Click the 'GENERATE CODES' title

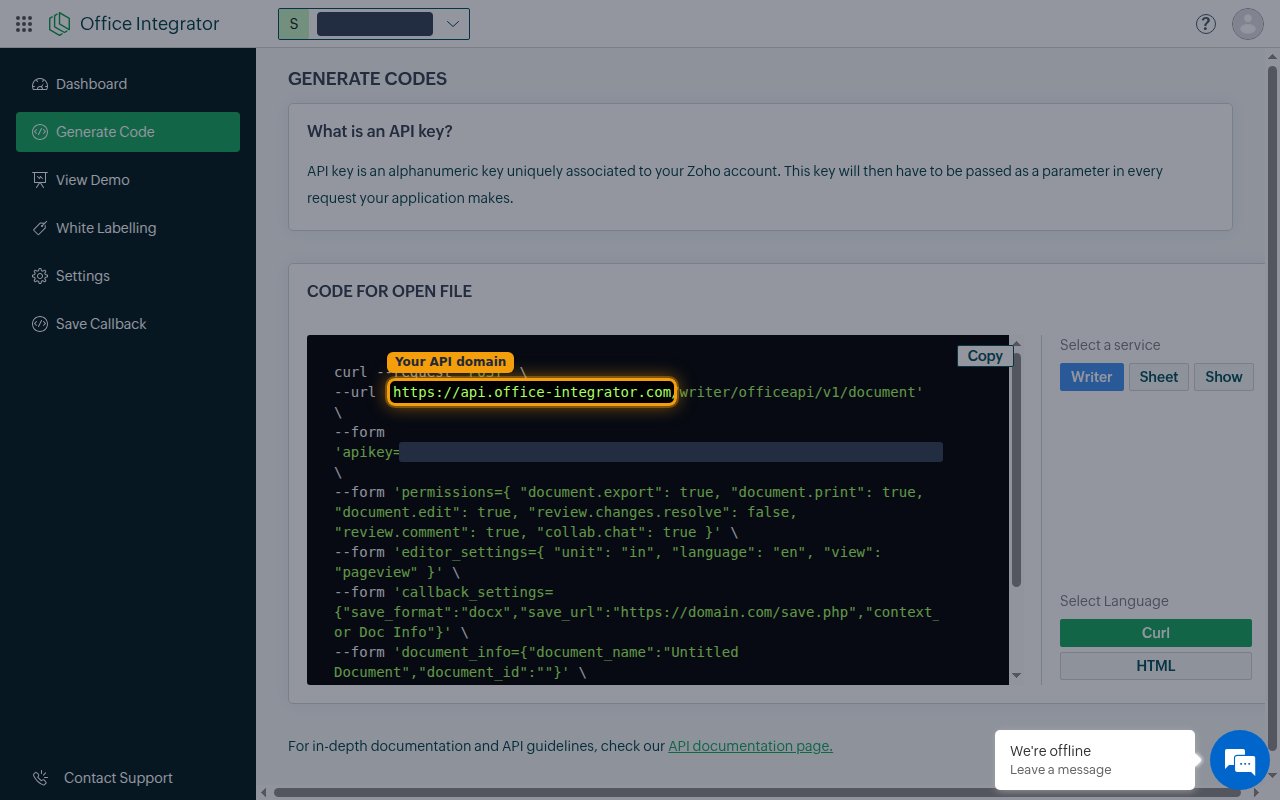(367, 79)
